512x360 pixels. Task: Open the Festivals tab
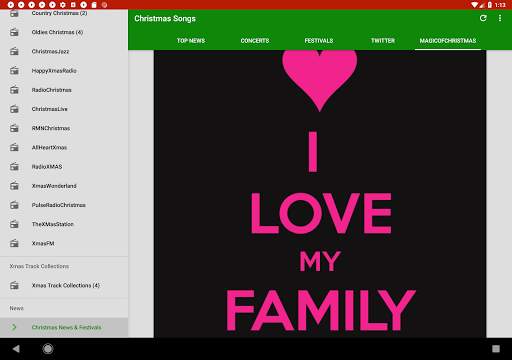pyautogui.click(x=319, y=41)
